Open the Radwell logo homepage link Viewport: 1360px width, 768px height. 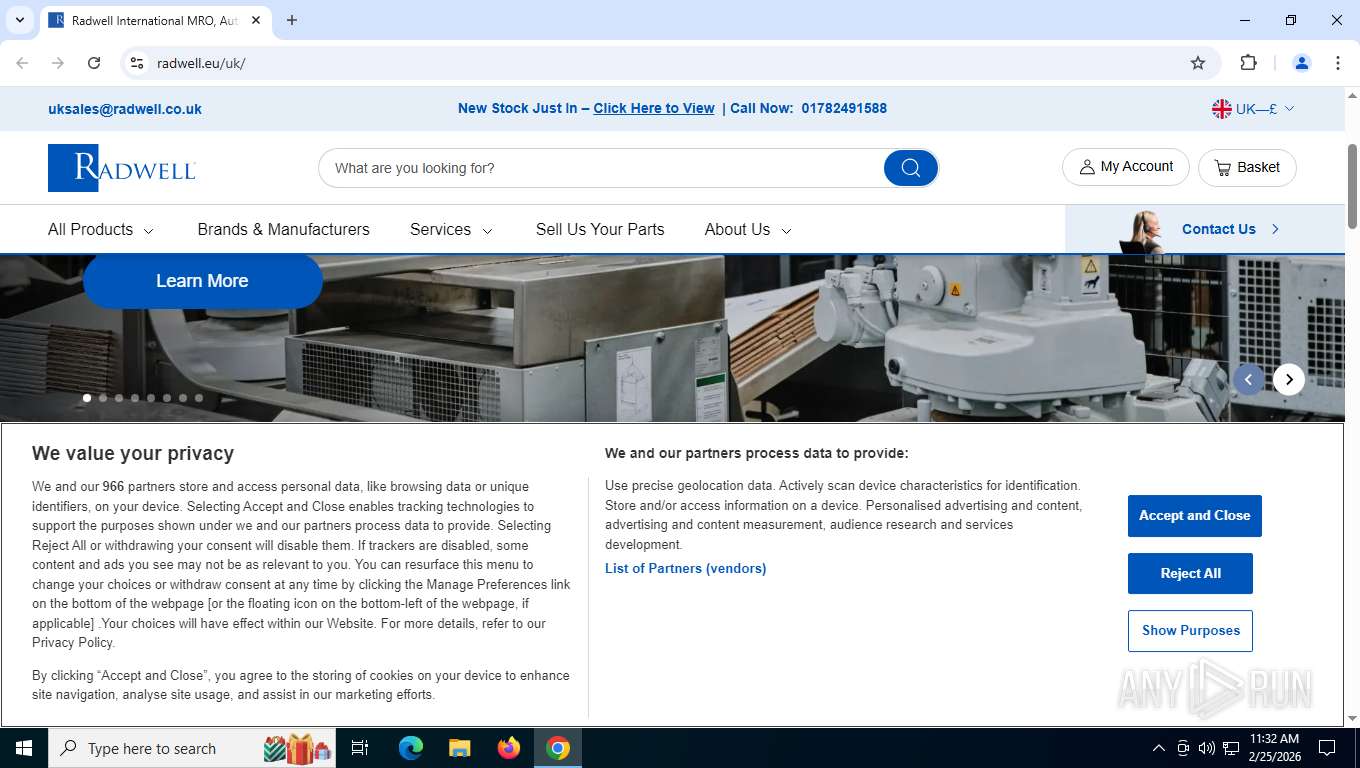[122, 168]
